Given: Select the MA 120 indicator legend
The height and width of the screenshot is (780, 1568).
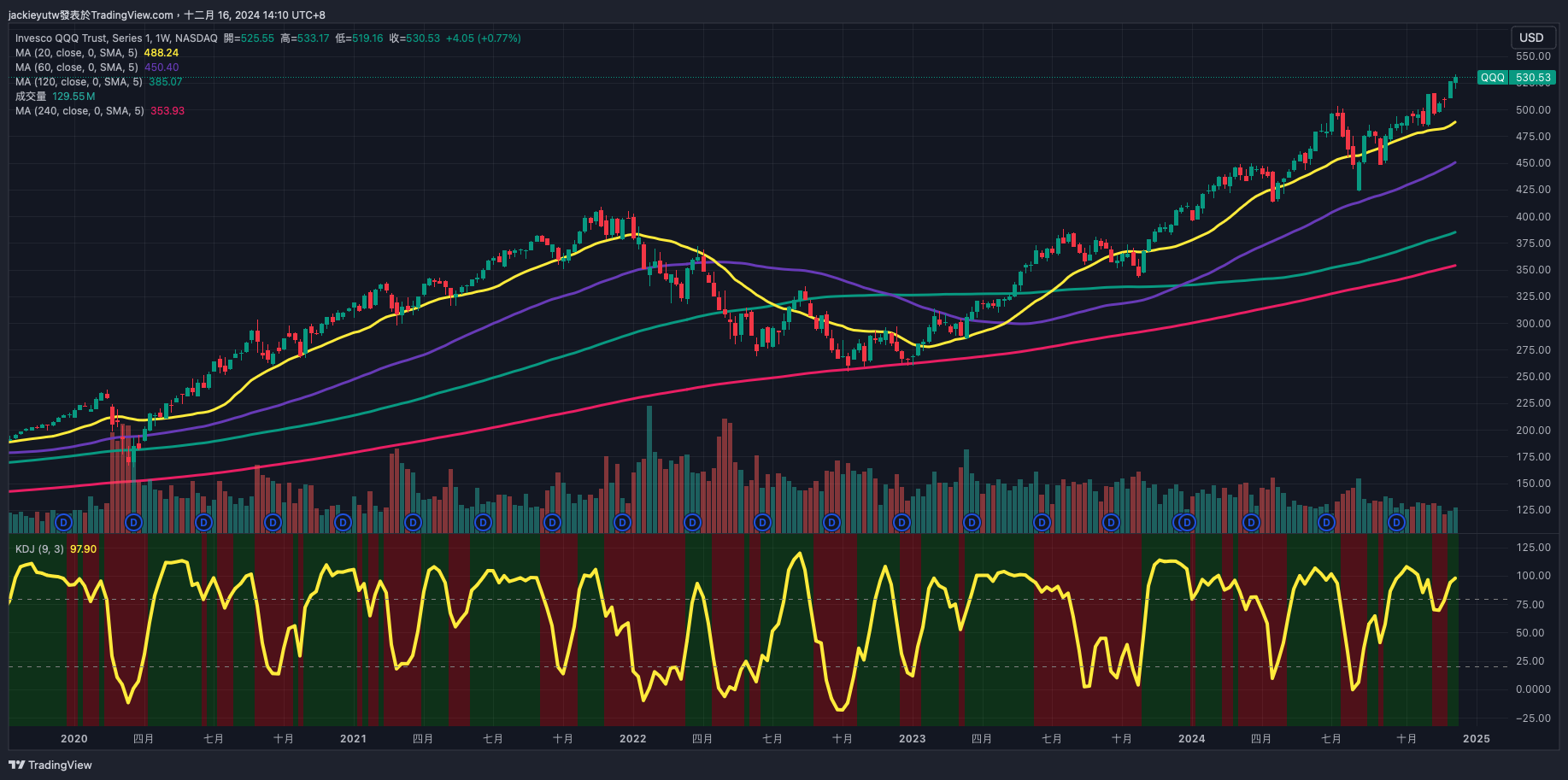Looking at the screenshot, I should (x=79, y=82).
